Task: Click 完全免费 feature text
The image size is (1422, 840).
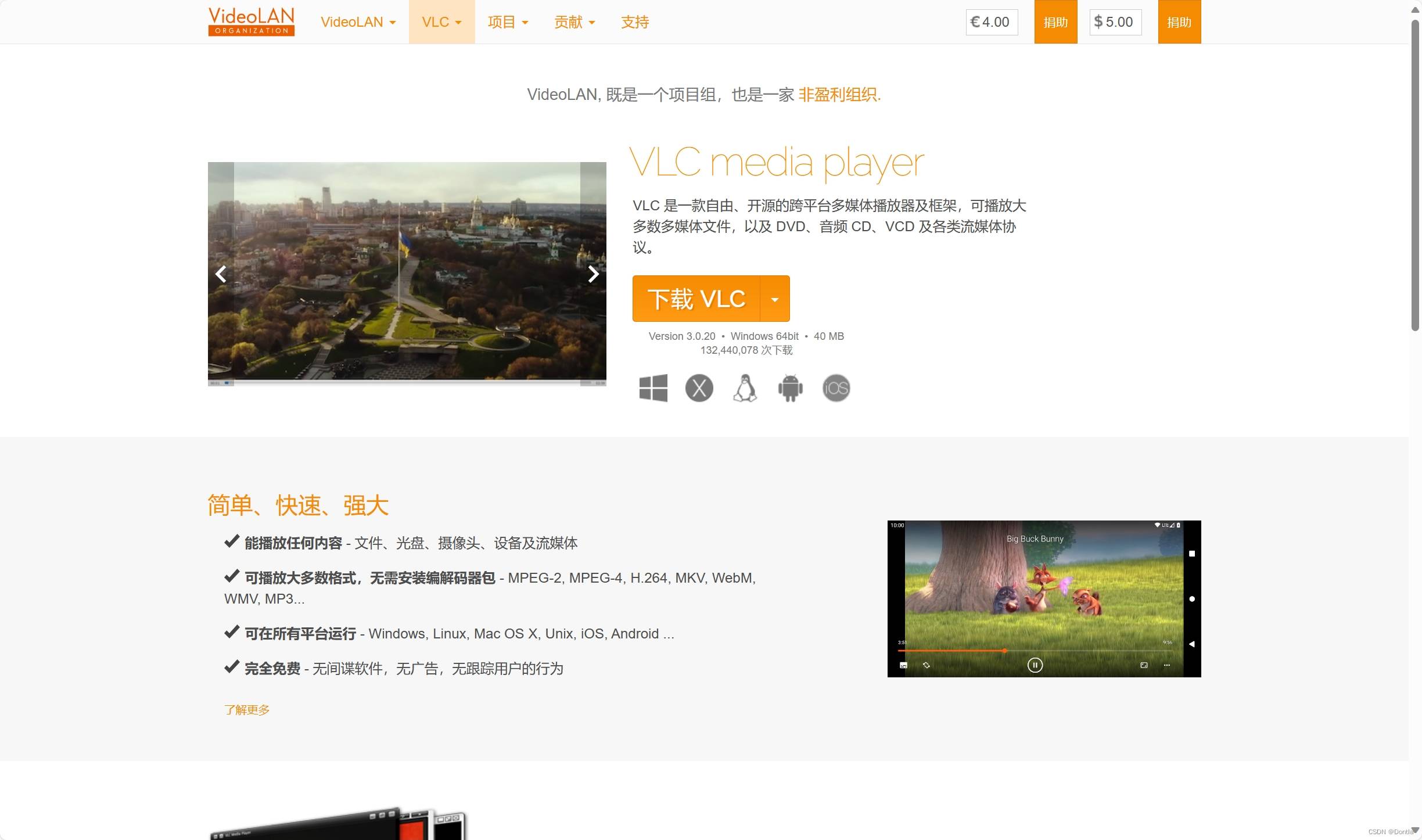Action: (272, 669)
